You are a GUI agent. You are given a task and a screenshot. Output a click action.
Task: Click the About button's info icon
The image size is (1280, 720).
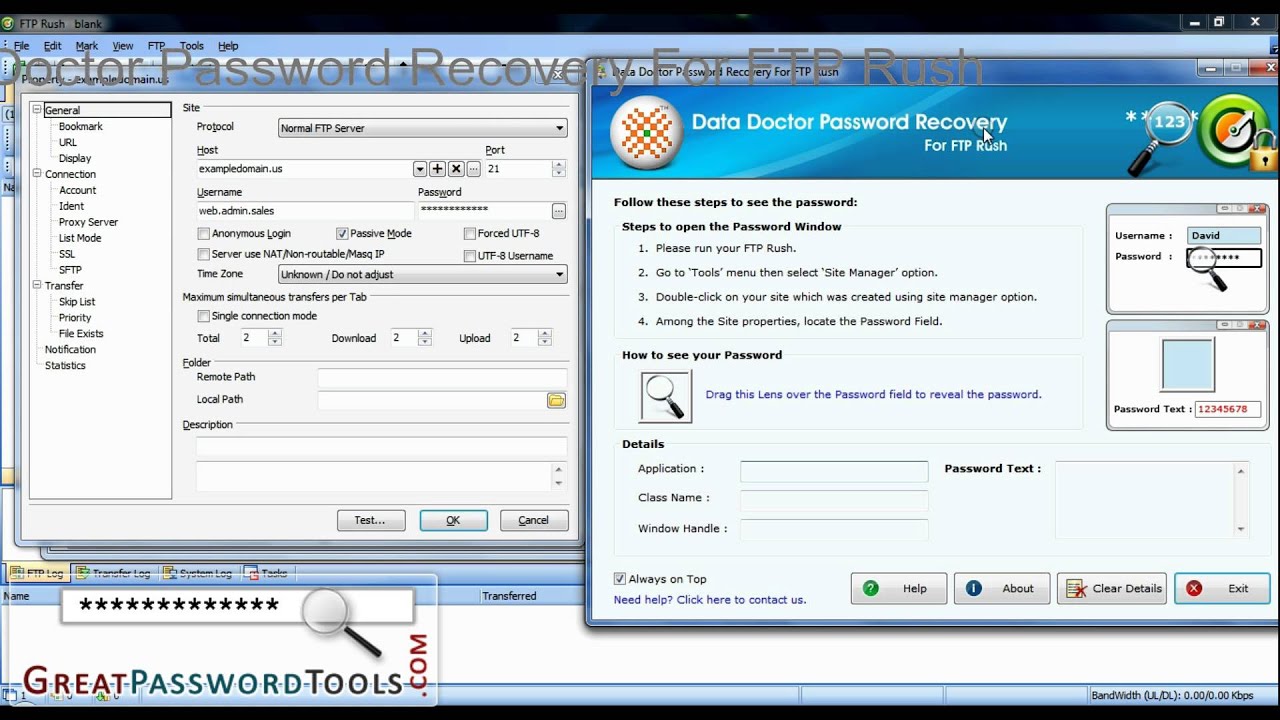(974, 588)
